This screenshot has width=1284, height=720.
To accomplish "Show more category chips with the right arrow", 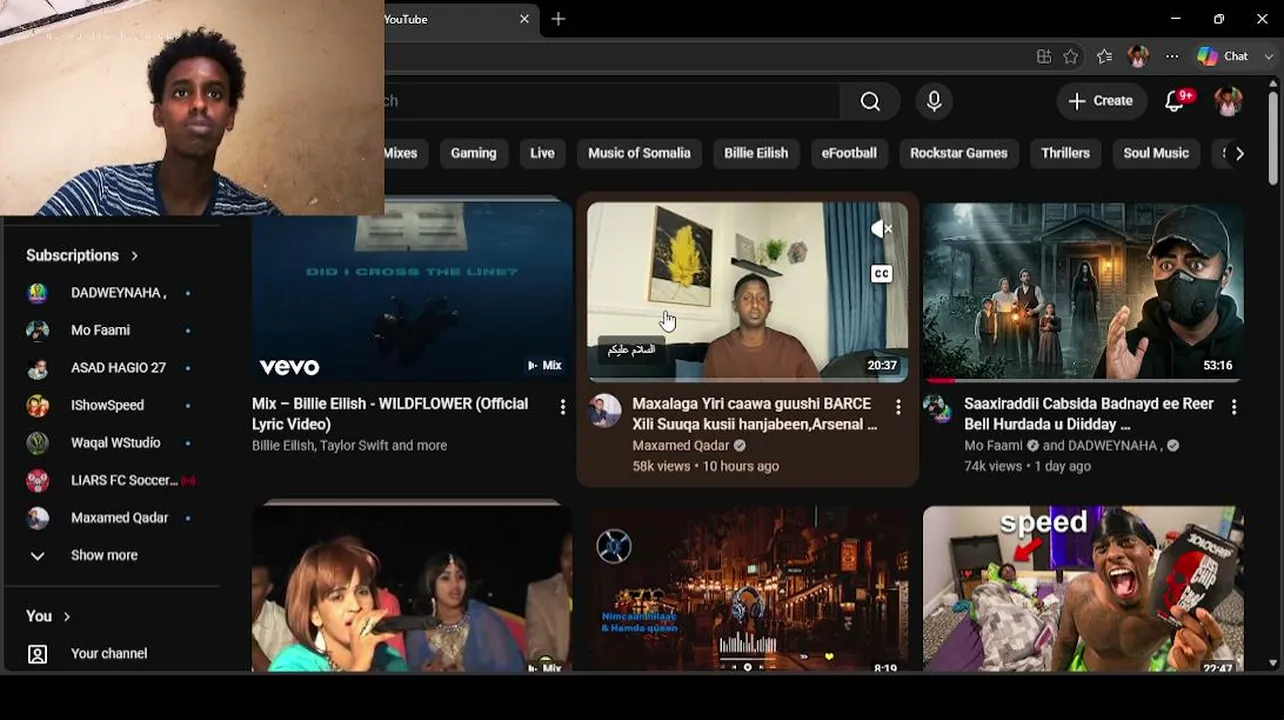I will click(1240, 153).
